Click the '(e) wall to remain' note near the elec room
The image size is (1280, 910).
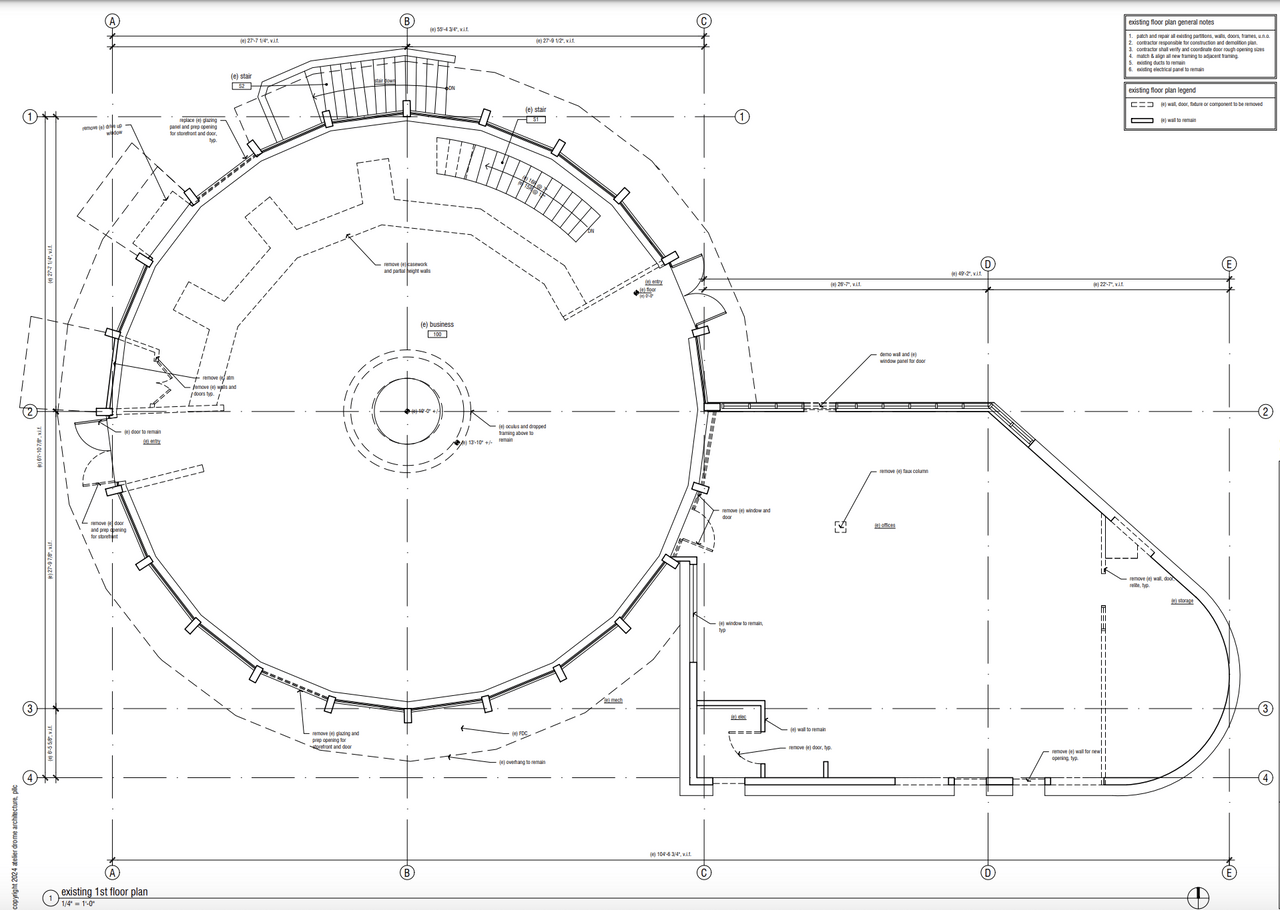pos(808,730)
